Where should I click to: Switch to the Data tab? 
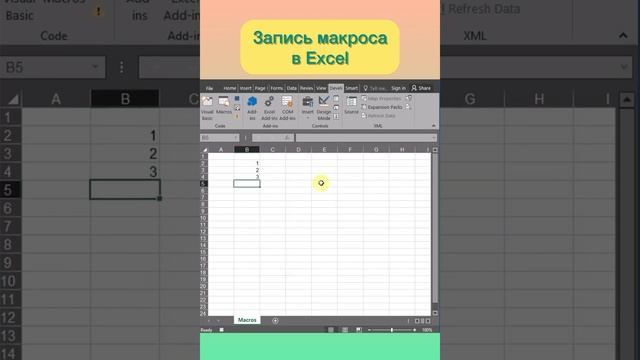tap(291, 88)
